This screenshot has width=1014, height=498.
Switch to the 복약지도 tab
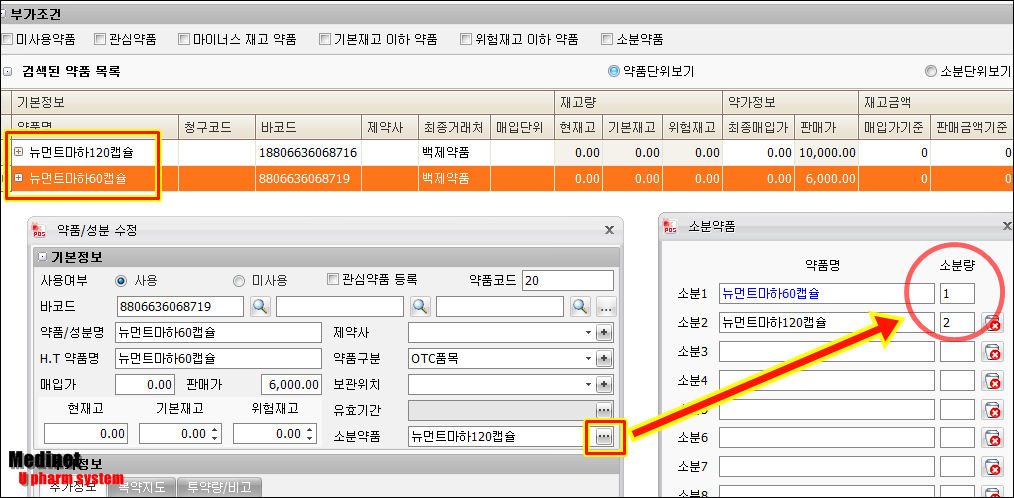pyautogui.click(x=141, y=488)
